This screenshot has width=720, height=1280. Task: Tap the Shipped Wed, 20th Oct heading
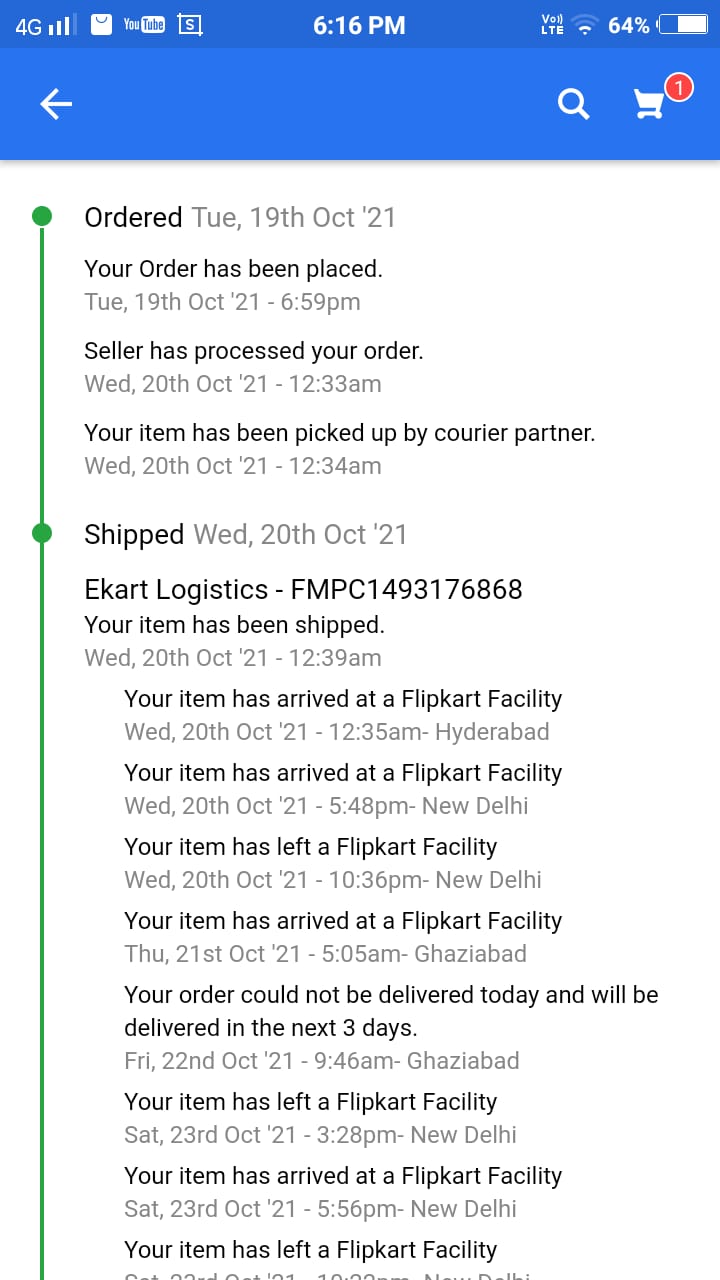click(246, 534)
